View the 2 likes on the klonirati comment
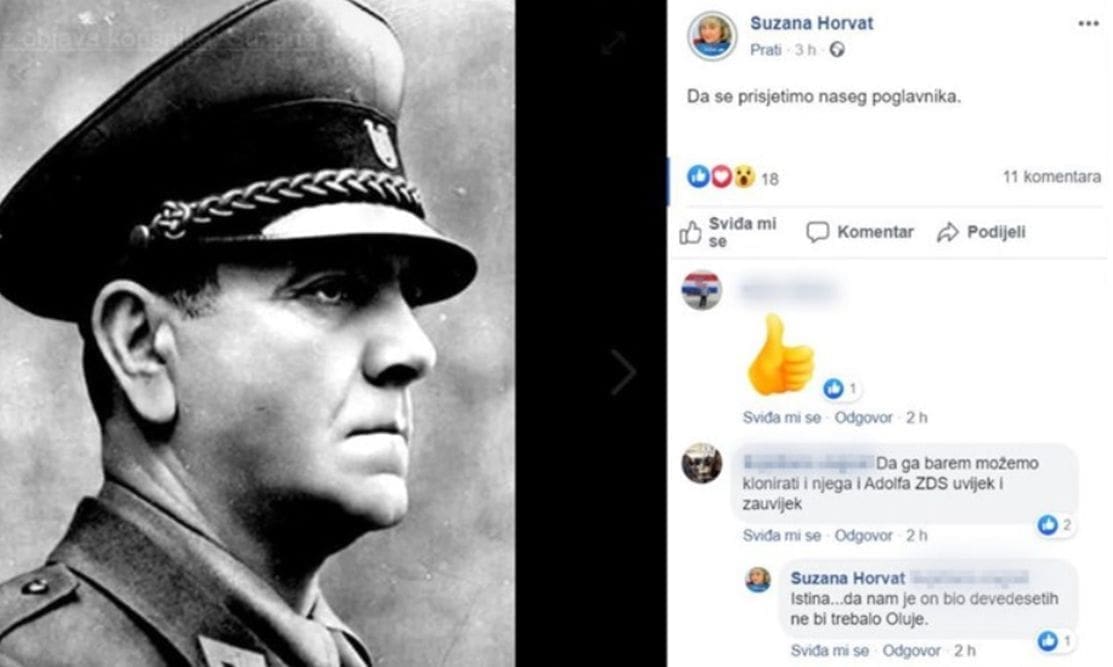Screen dimensions: 1113x667 pyautogui.click(x=1054, y=524)
